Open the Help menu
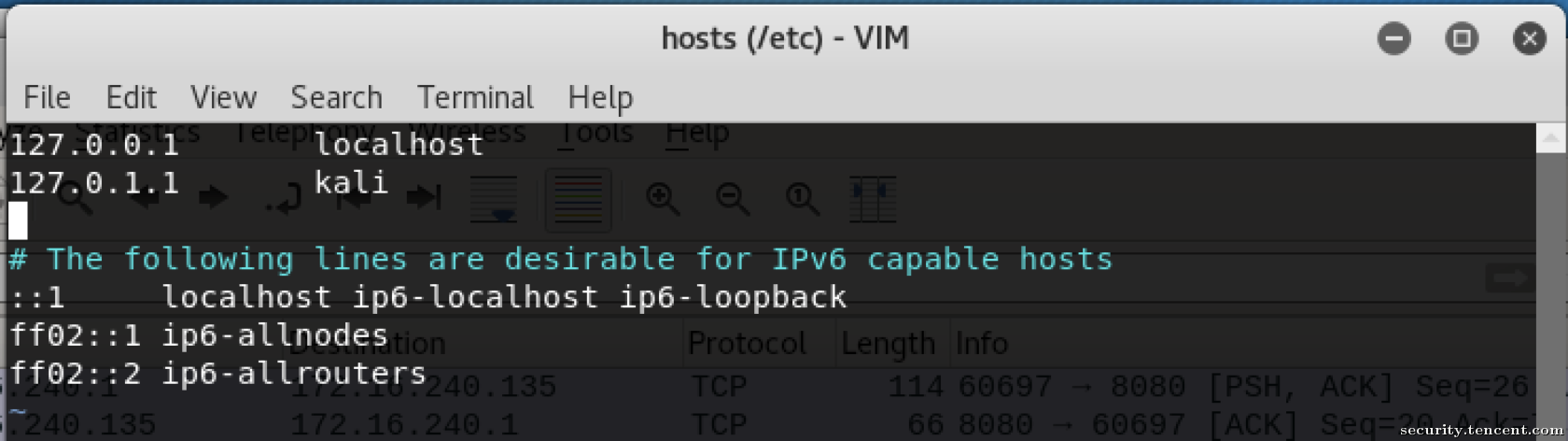This screenshot has height=441, width=1568. (x=600, y=97)
